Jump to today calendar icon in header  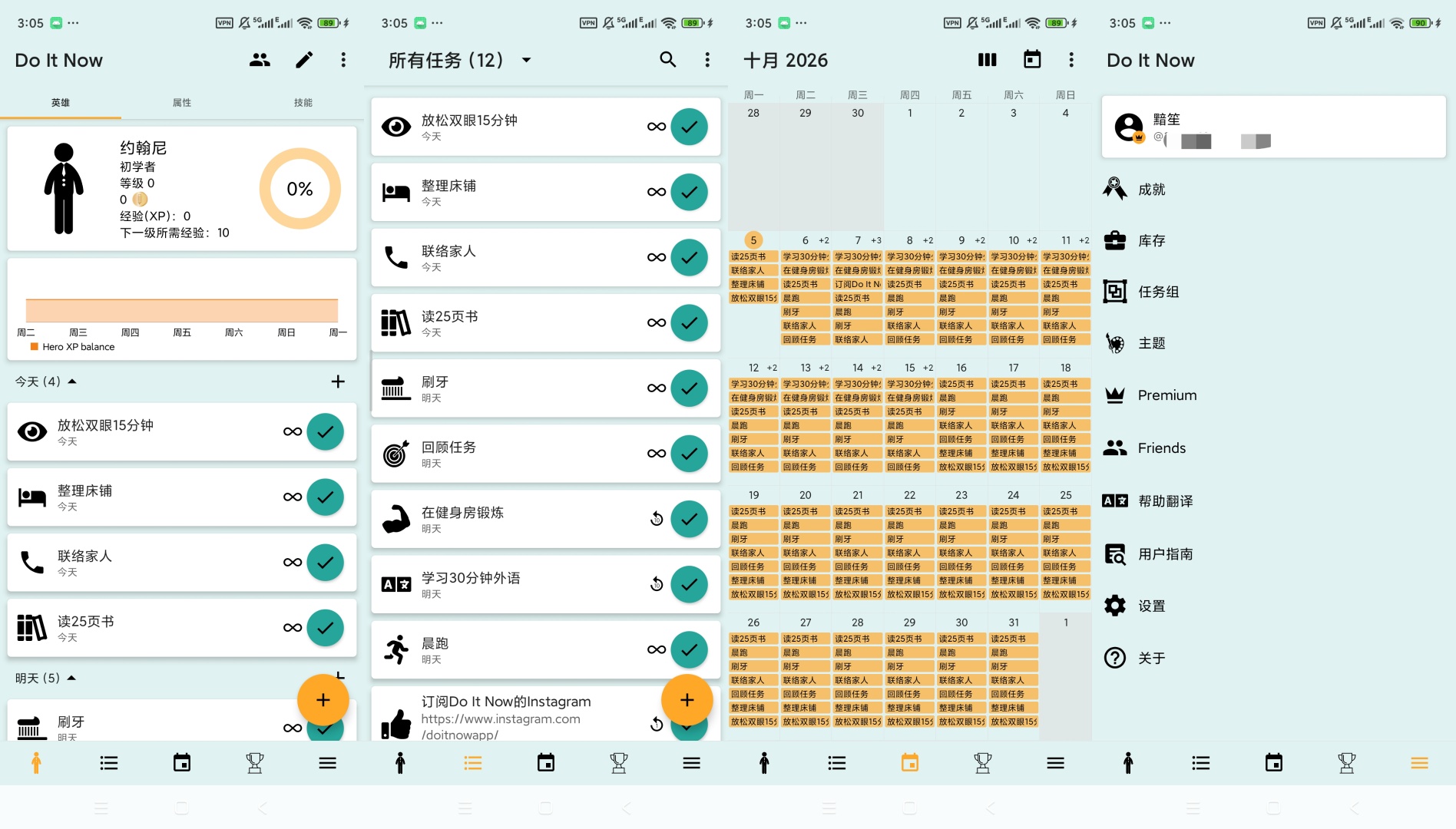click(1032, 60)
